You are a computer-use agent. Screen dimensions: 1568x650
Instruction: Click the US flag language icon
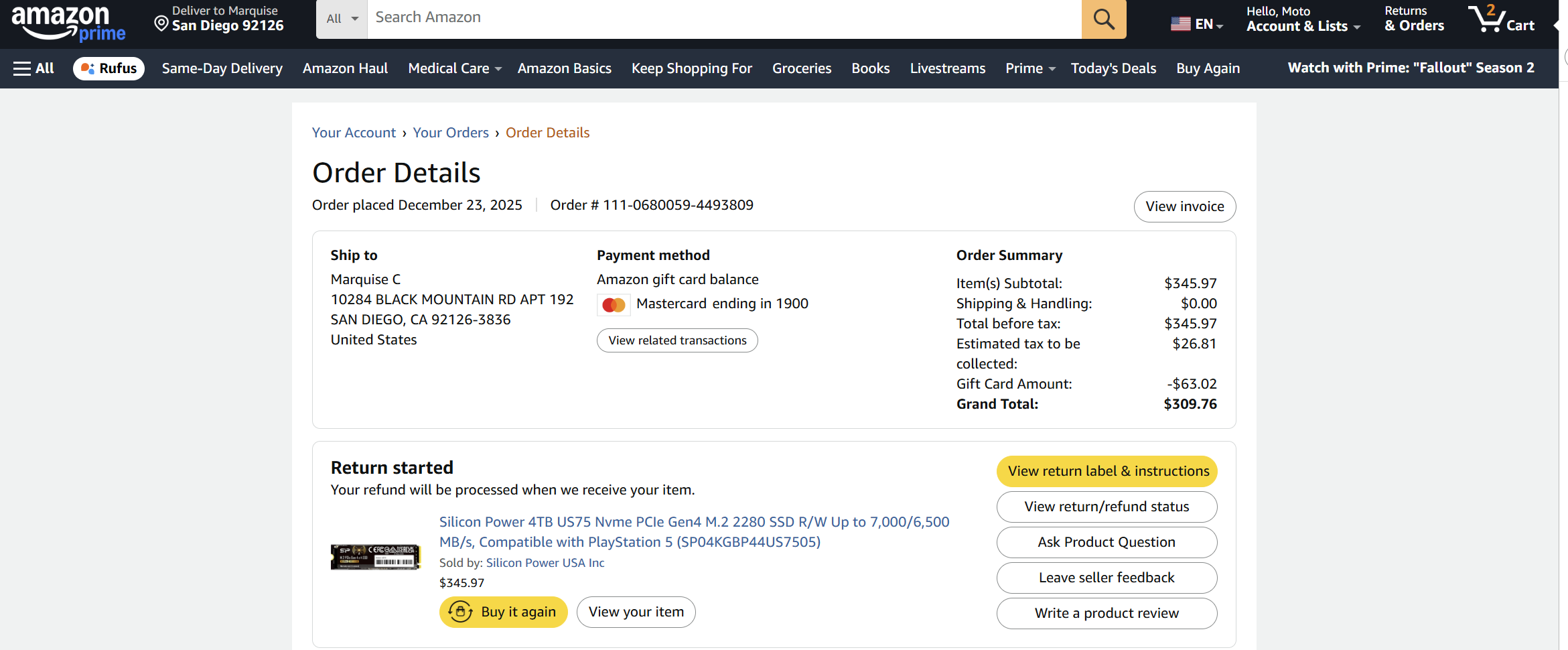pos(1180,24)
